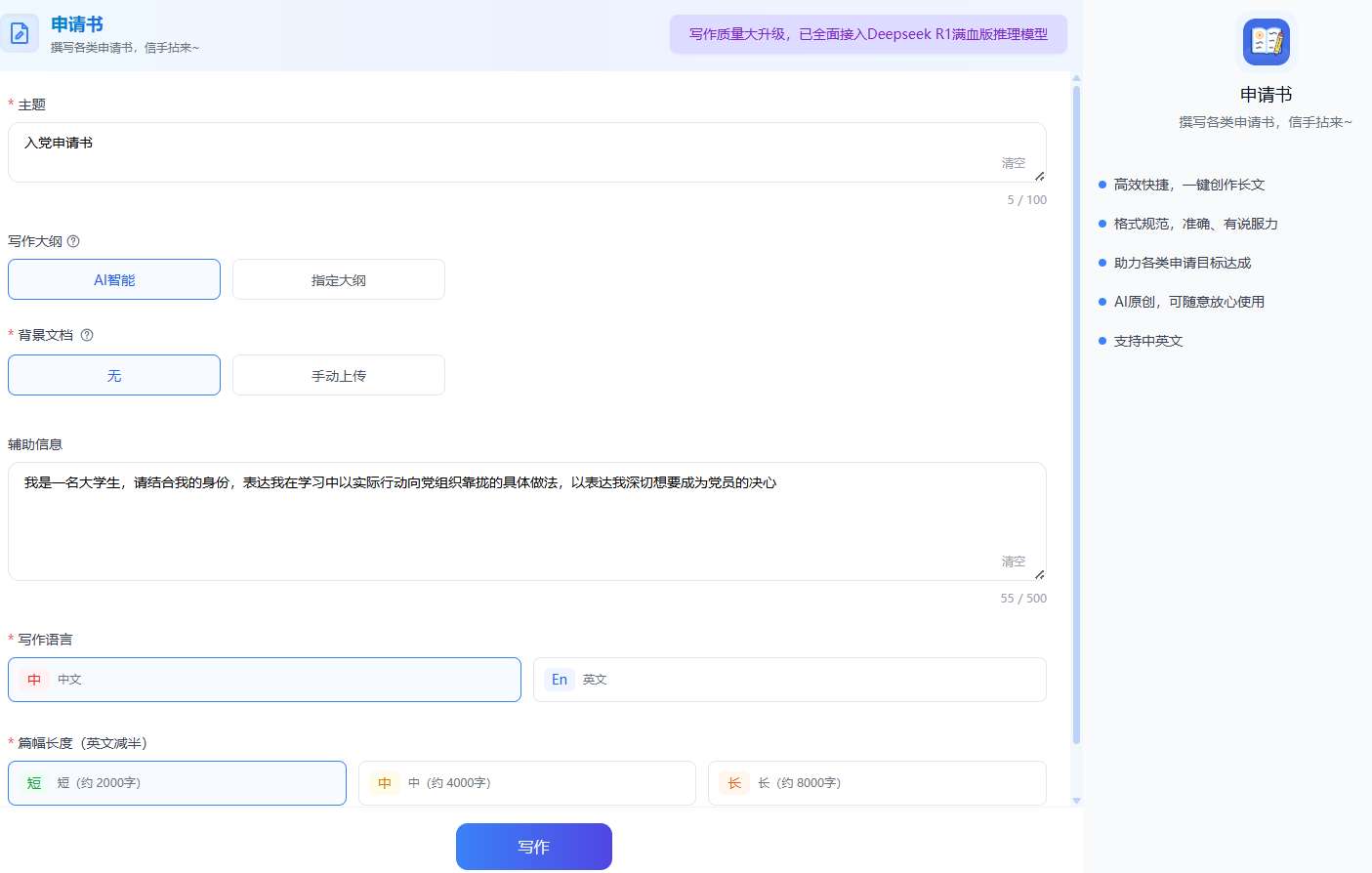Click the 助力各类申请目标达成 bullet
Image resolution: width=1372 pixels, height=873 pixels.
[x=1183, y=263]
